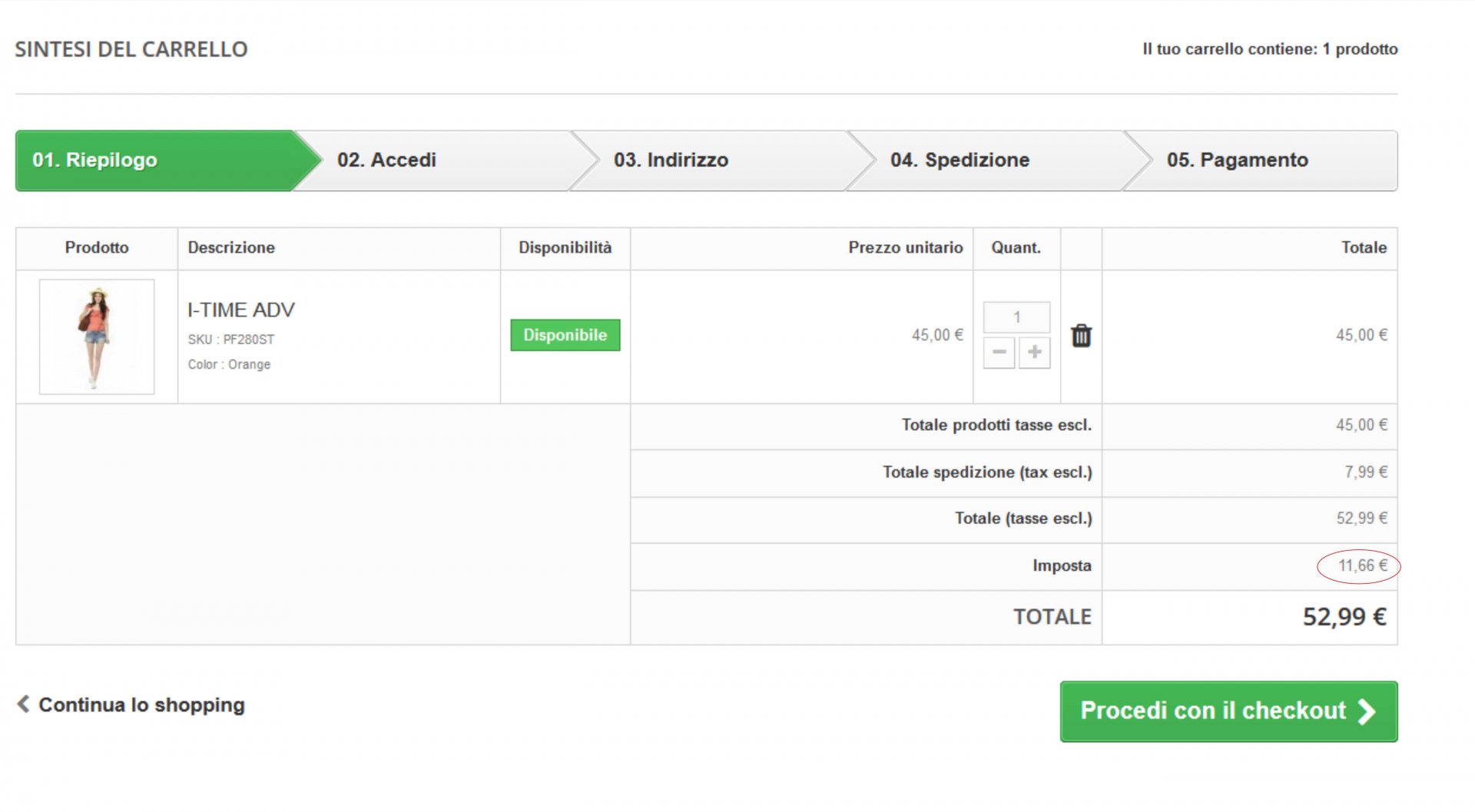The height and width of the screenshot is (812, 1475).
Task: Go to the 04. Spedizione step
Action: pos(960,160)
